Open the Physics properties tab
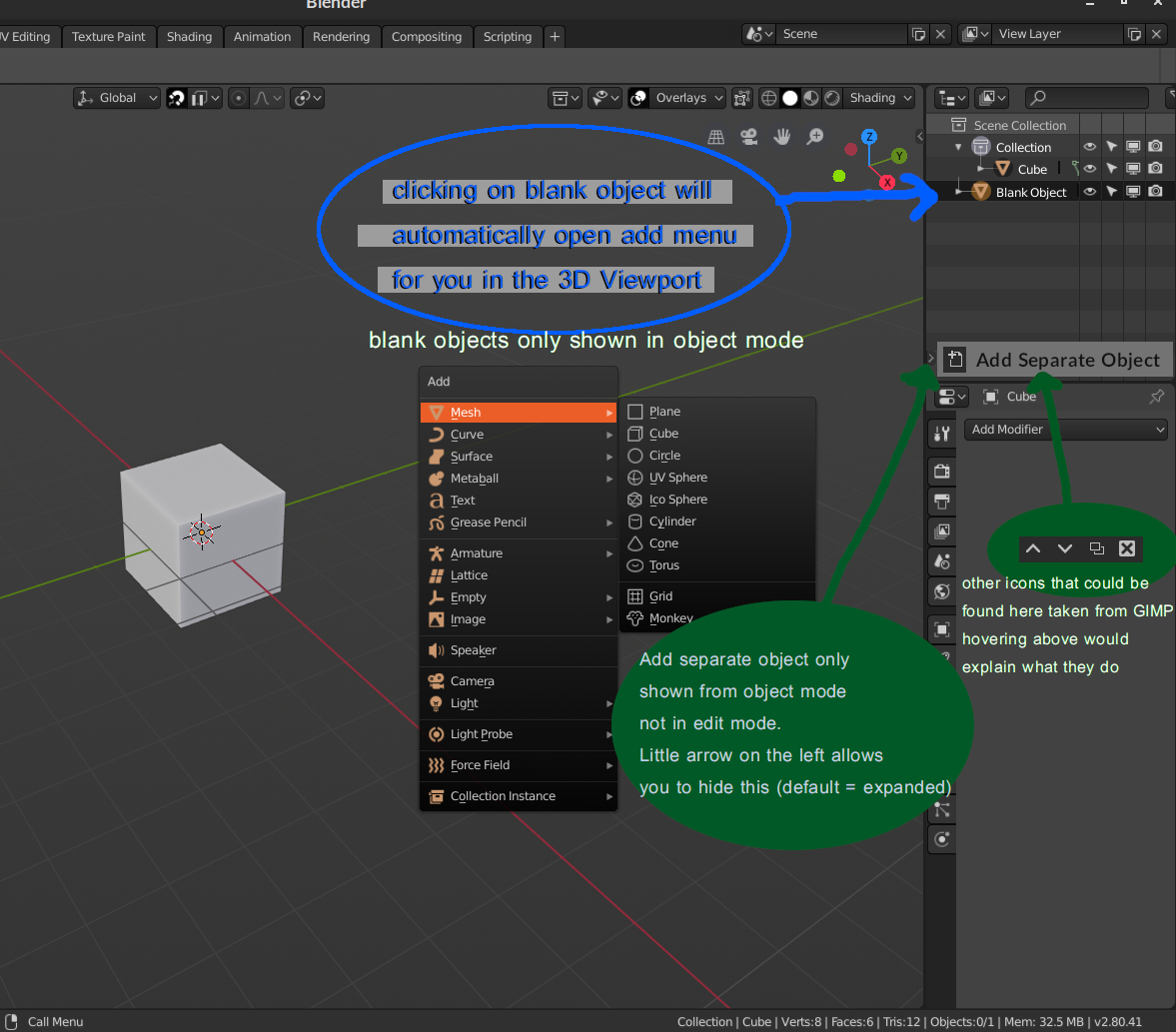1176x1032 pixels. [942, 838]
